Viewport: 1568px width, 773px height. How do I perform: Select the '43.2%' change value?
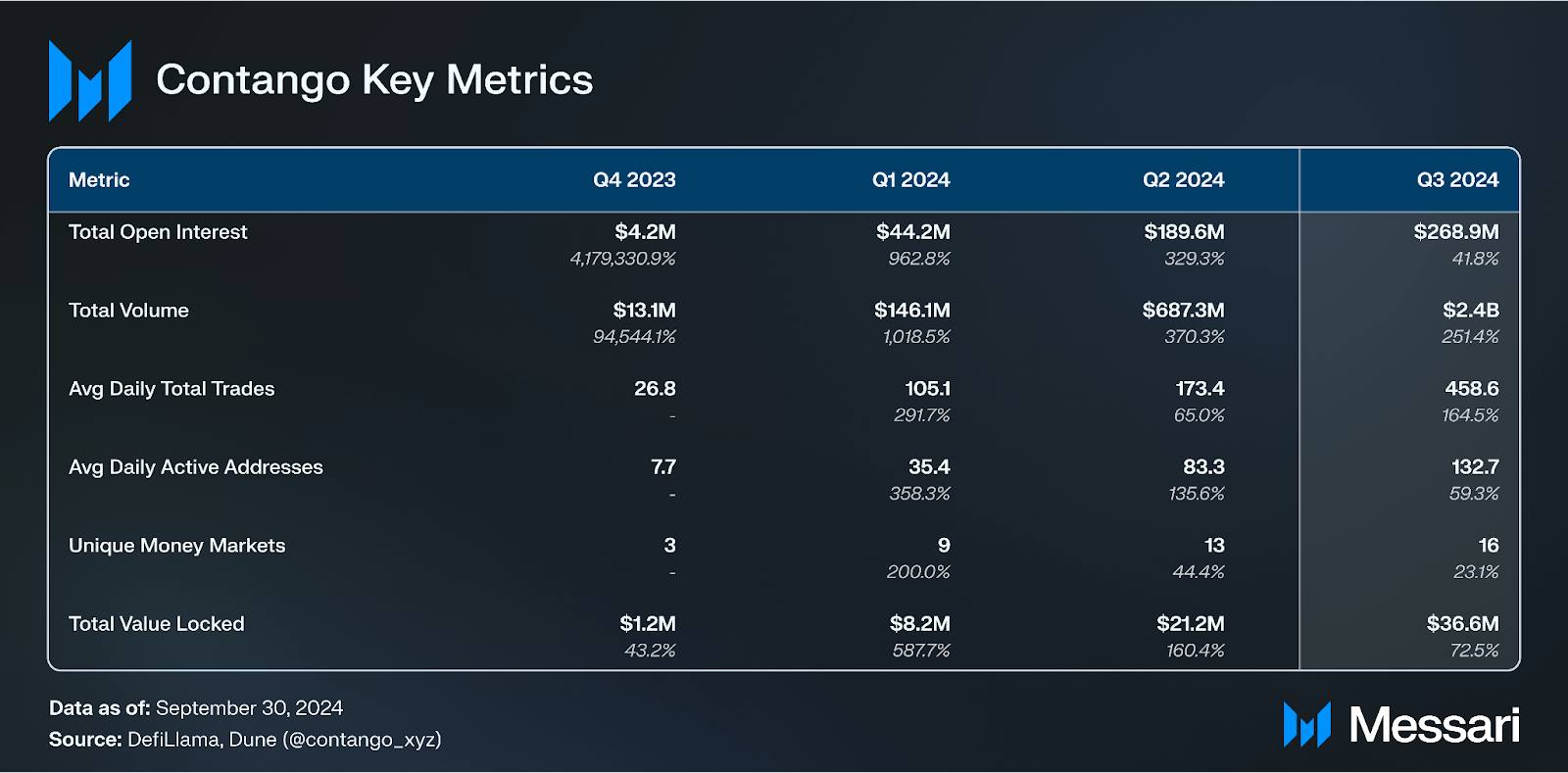[650, 651]
